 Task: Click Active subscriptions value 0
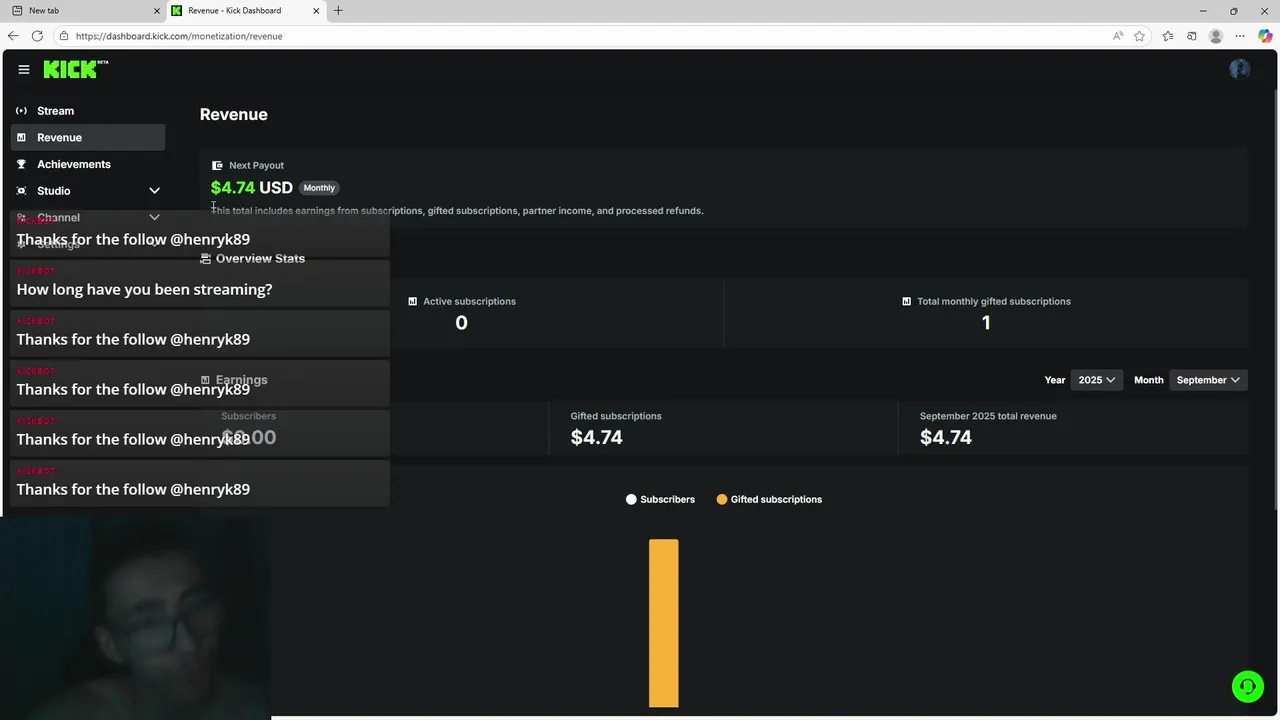(x=461, y=322)
